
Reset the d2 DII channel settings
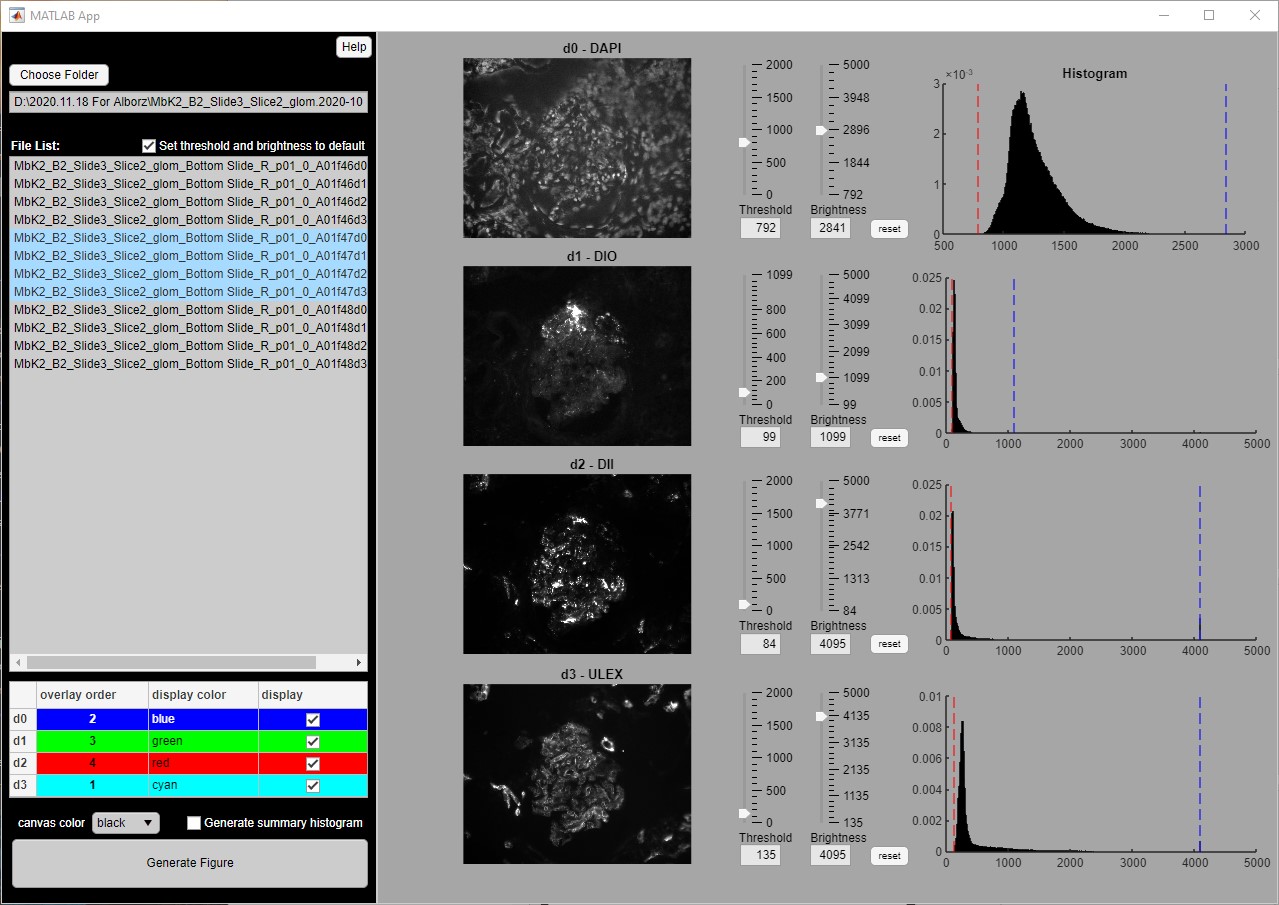[889, 644]
